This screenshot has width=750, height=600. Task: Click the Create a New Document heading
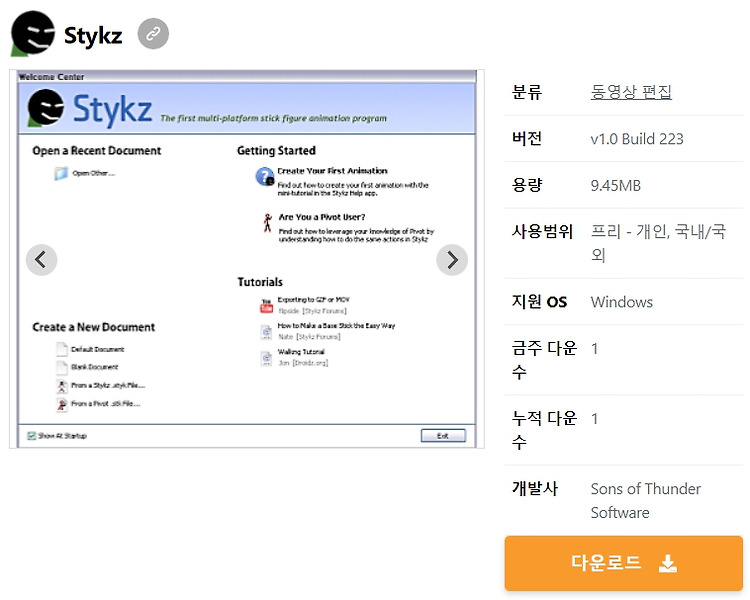(94, 327)
